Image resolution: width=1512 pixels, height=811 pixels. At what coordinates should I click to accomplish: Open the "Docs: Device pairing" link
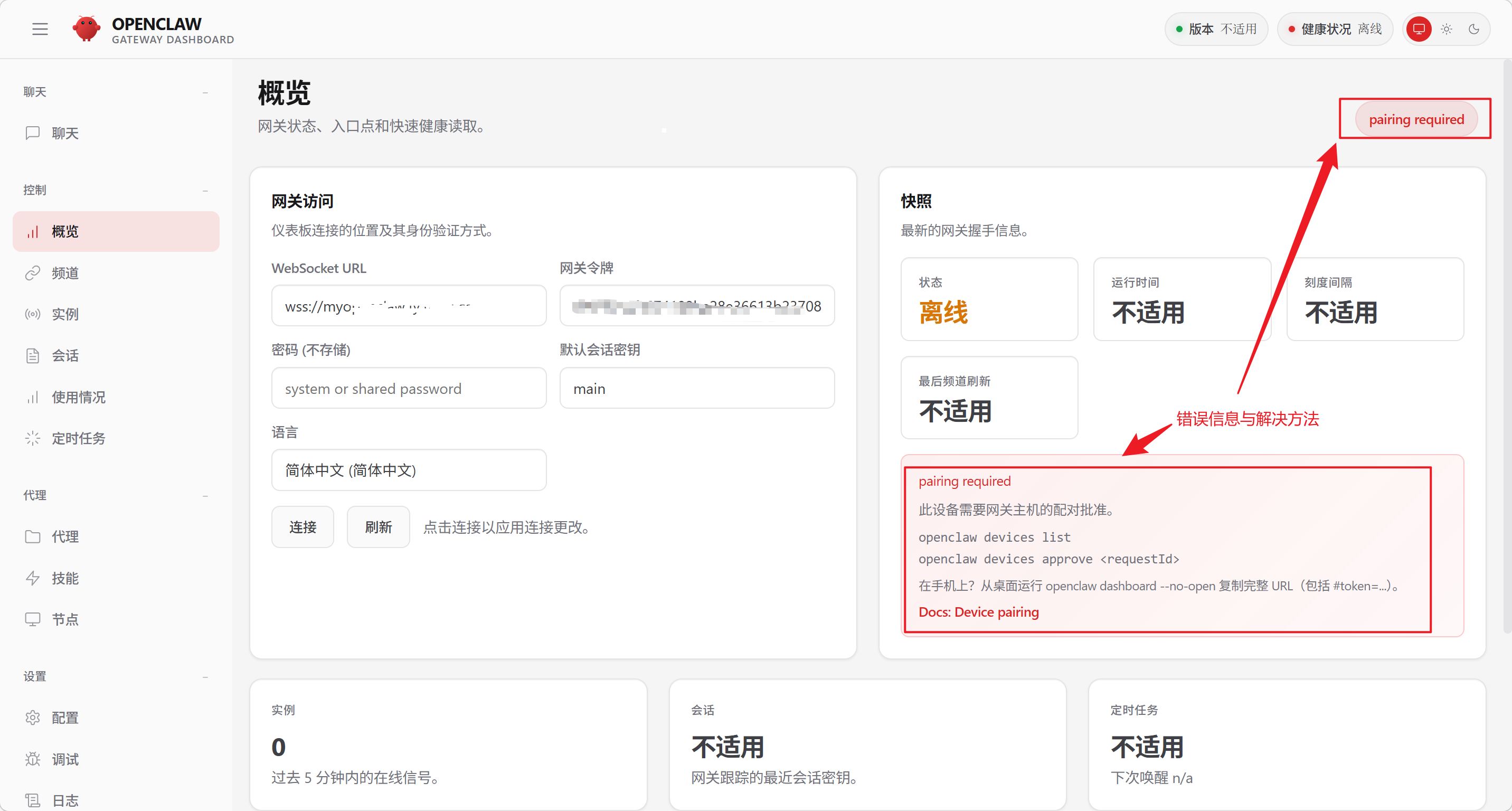tap(978, 612)
